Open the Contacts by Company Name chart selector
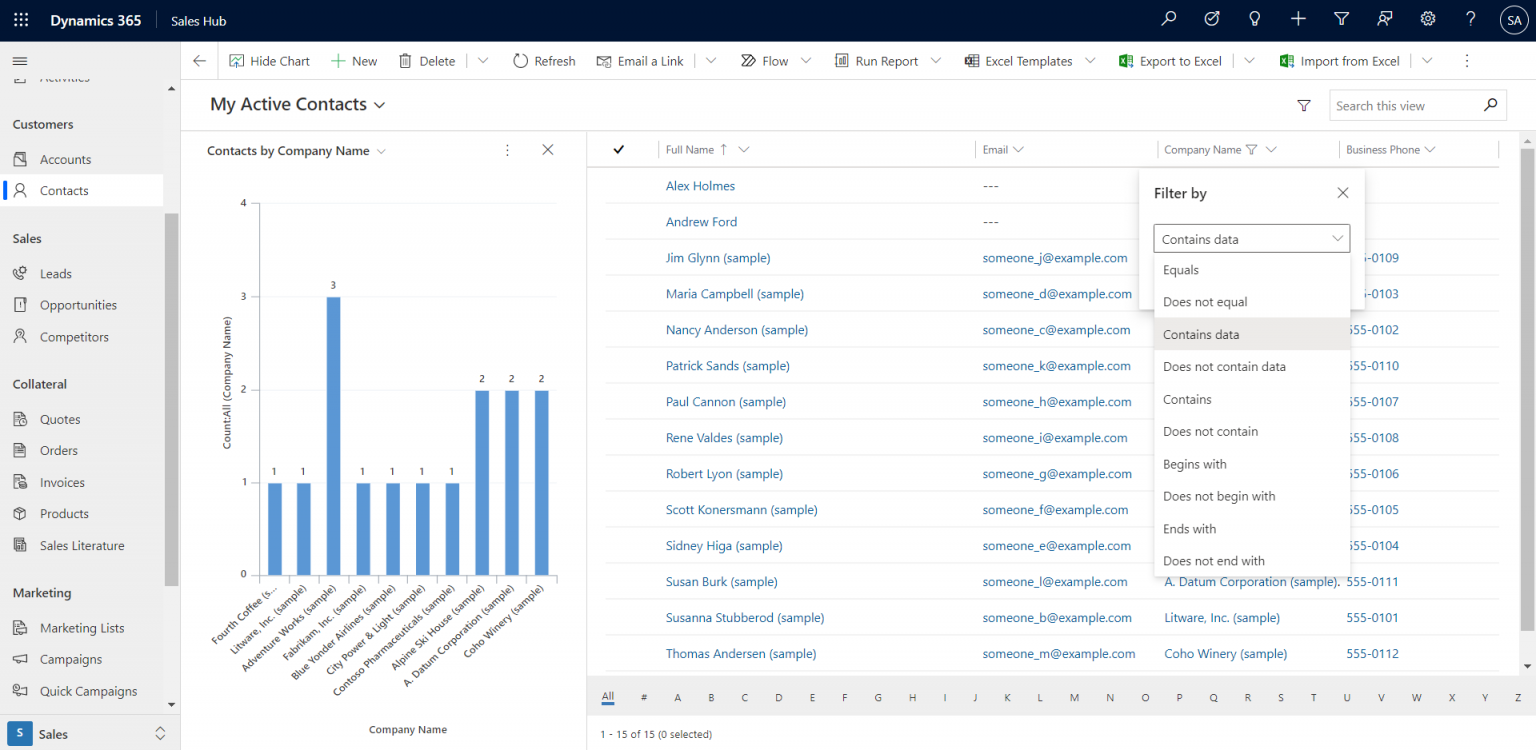Viewport: 1536px width, 750px height. click(x=297, y=151)
